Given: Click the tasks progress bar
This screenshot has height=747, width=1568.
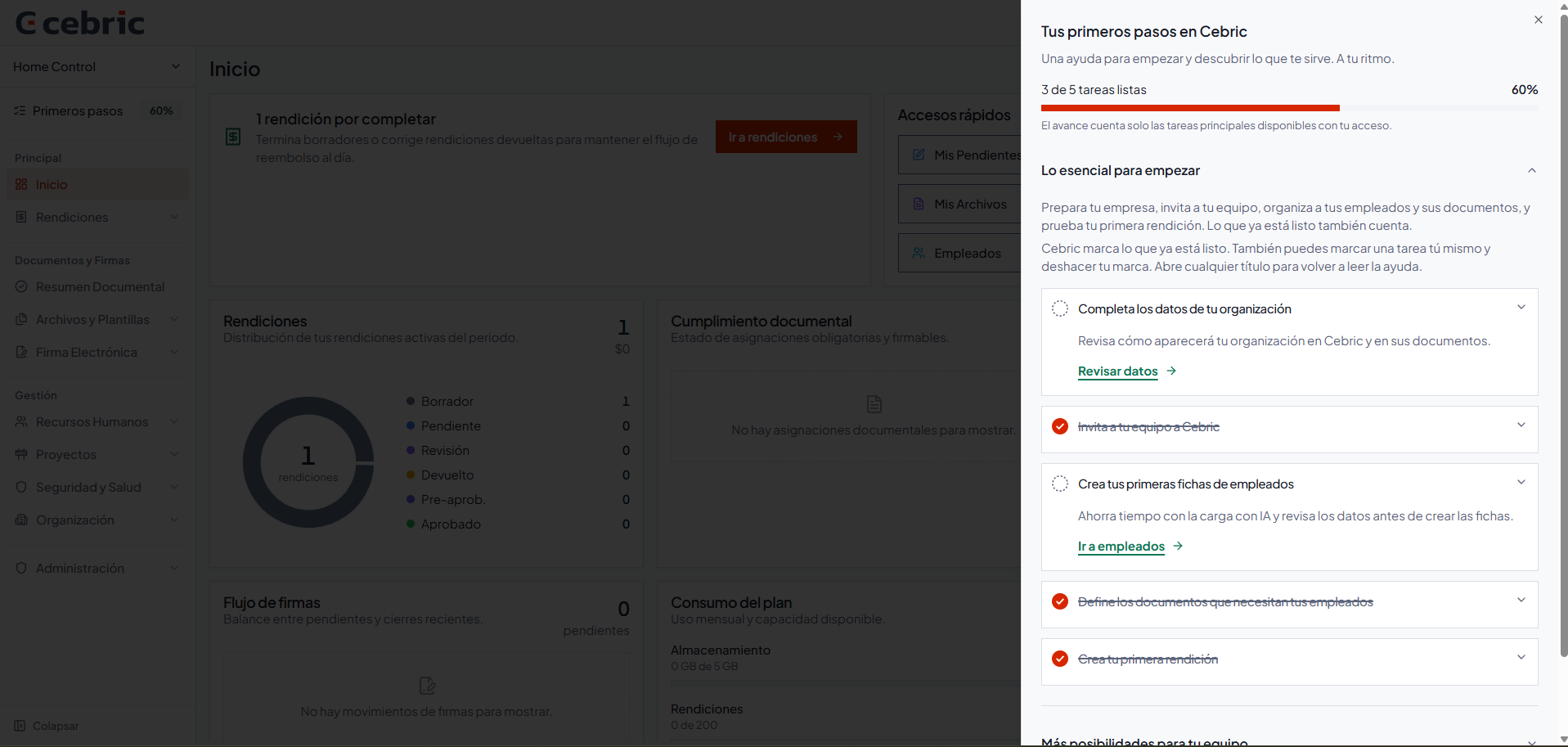Looking at the screenshot, I should point(1289,108).
